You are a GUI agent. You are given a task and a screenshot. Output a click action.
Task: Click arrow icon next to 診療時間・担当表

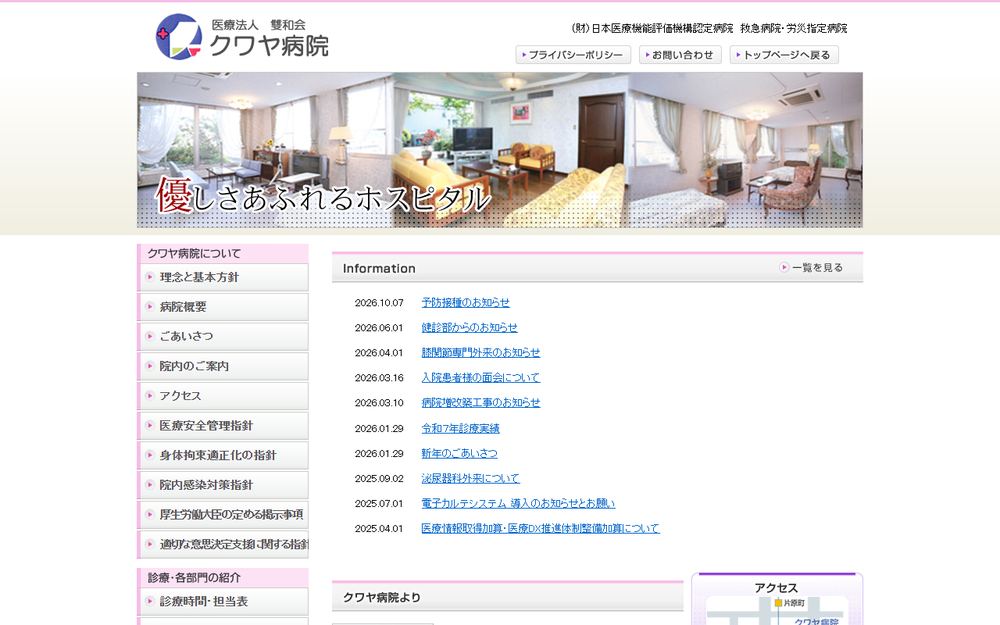[x=150, y=601]
